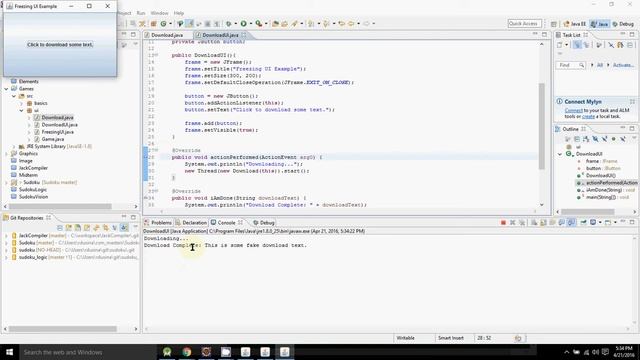Click the New Java Package icon

point(153,24)
